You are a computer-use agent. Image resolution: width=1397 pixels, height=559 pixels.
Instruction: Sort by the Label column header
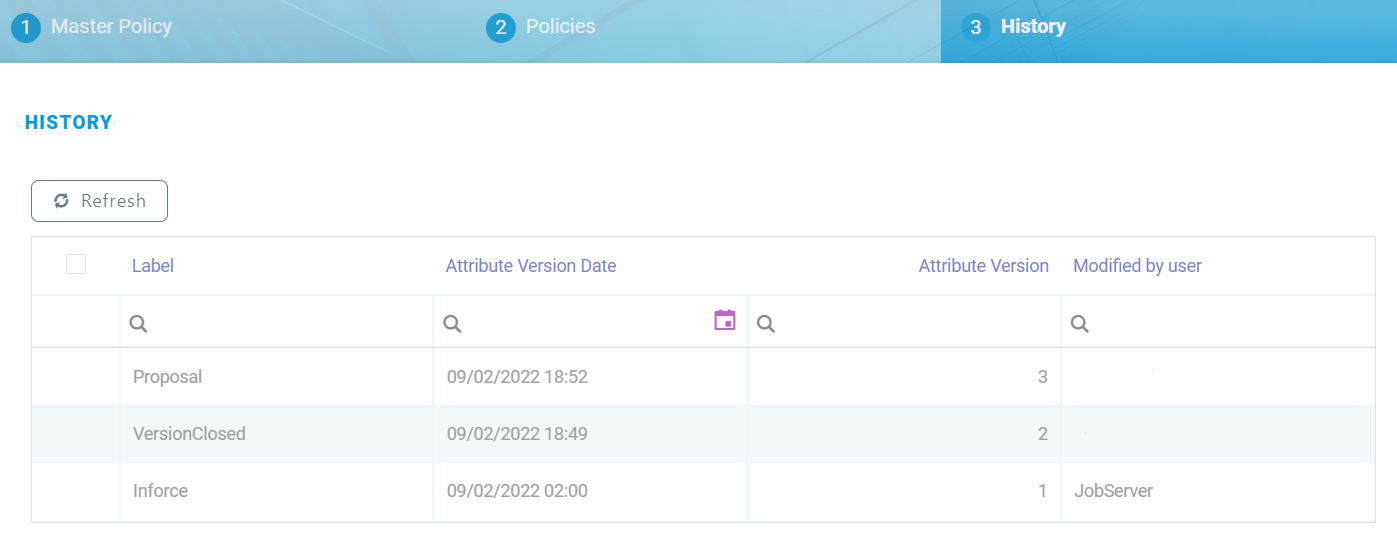[x=153, y=266]
